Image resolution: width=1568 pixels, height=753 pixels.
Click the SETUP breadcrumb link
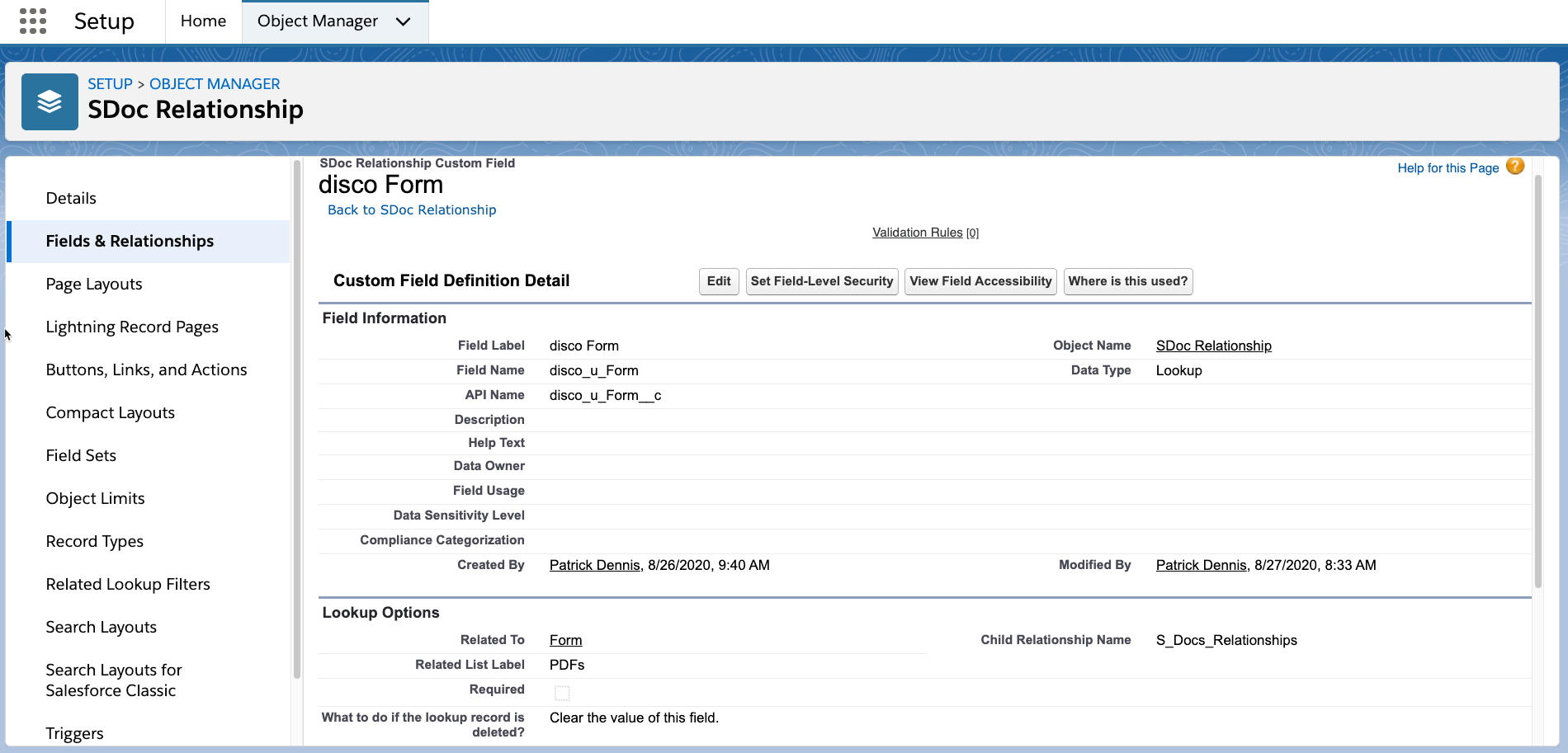[110, 84]
